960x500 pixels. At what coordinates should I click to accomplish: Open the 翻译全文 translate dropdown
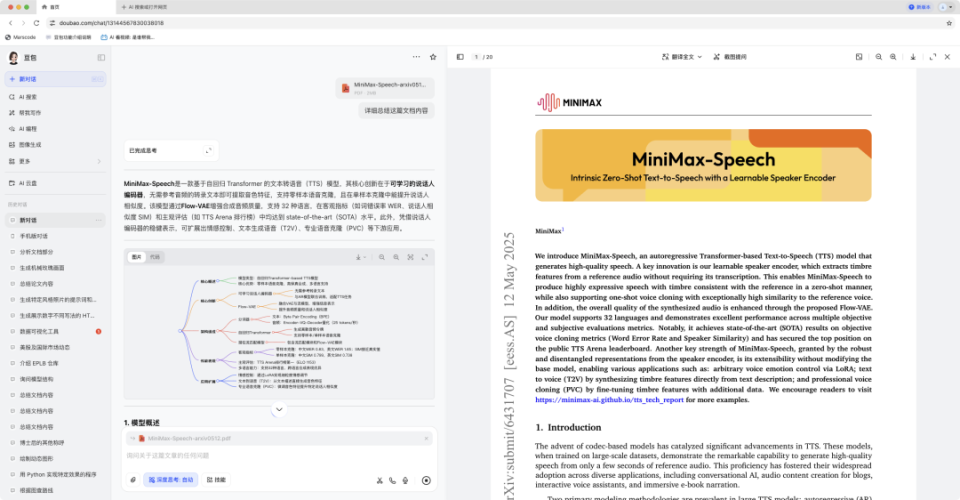click(x=681, y=57)
